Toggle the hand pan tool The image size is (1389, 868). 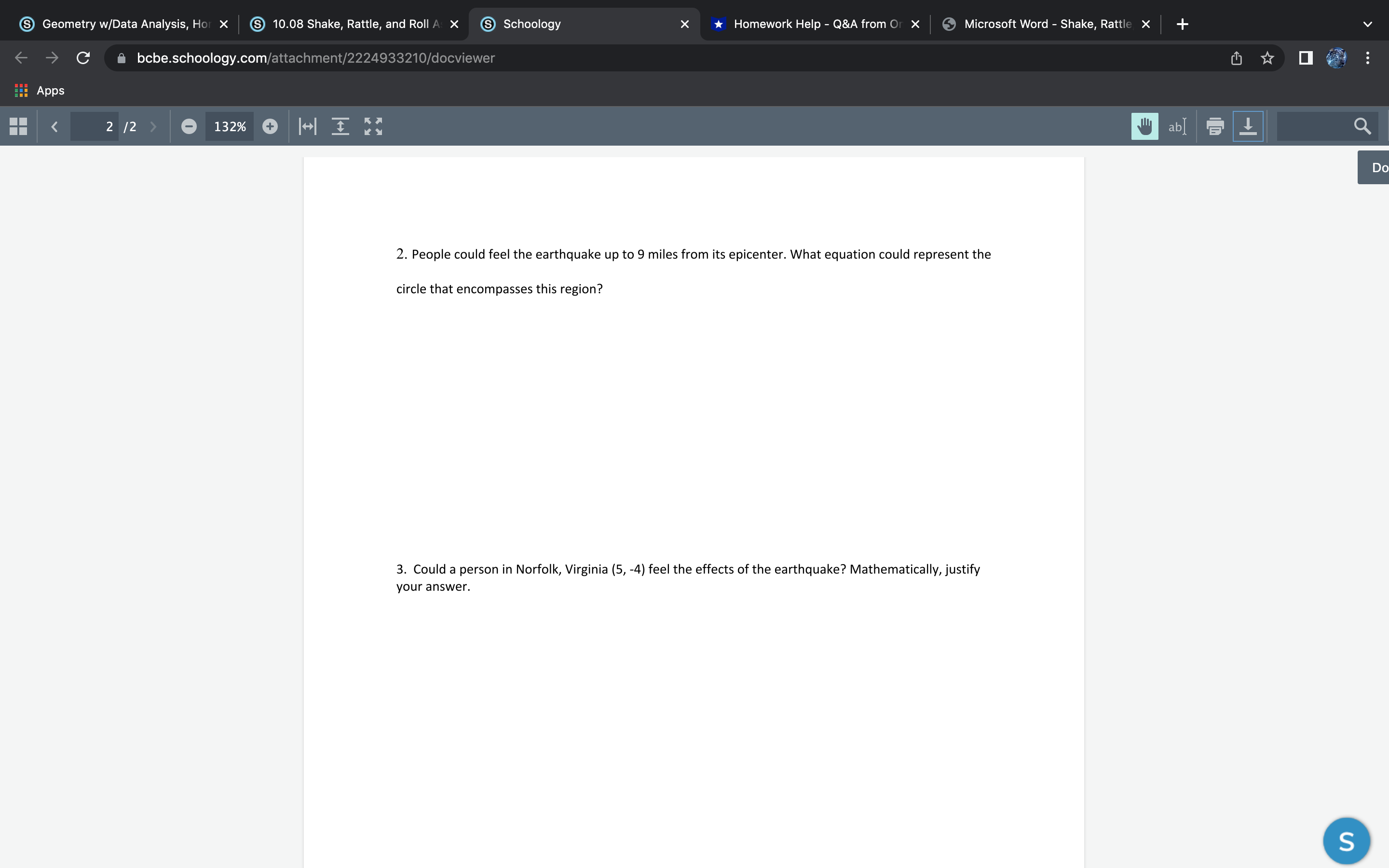pyautogui.click(x=1144, y=126)
